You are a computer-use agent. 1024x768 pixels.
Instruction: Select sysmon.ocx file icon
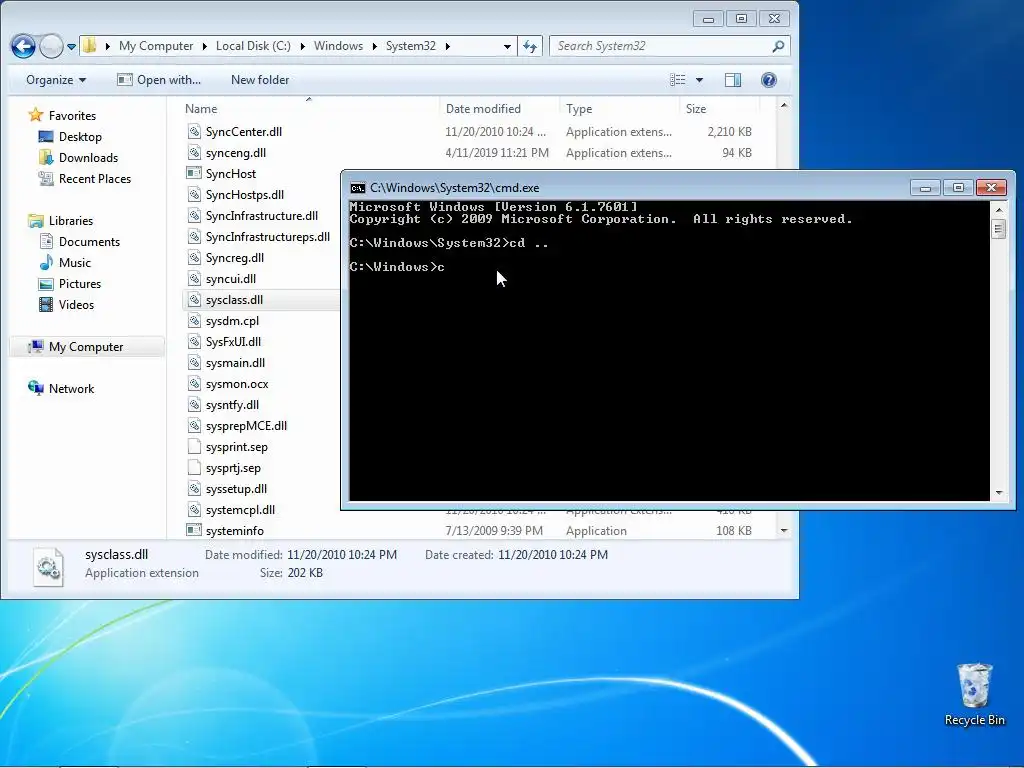[x=194, y=384]
